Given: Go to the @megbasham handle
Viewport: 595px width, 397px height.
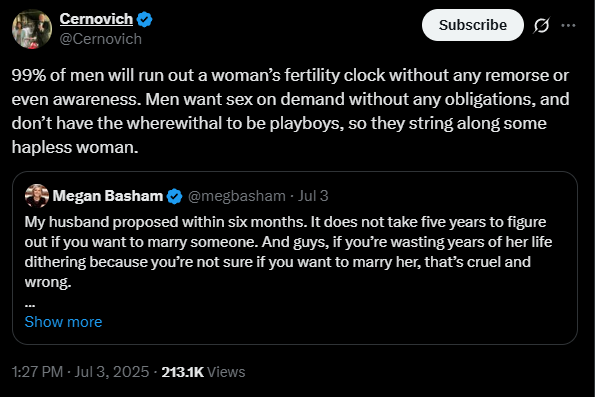Looking at the screenshot, I should coord(237,196).
